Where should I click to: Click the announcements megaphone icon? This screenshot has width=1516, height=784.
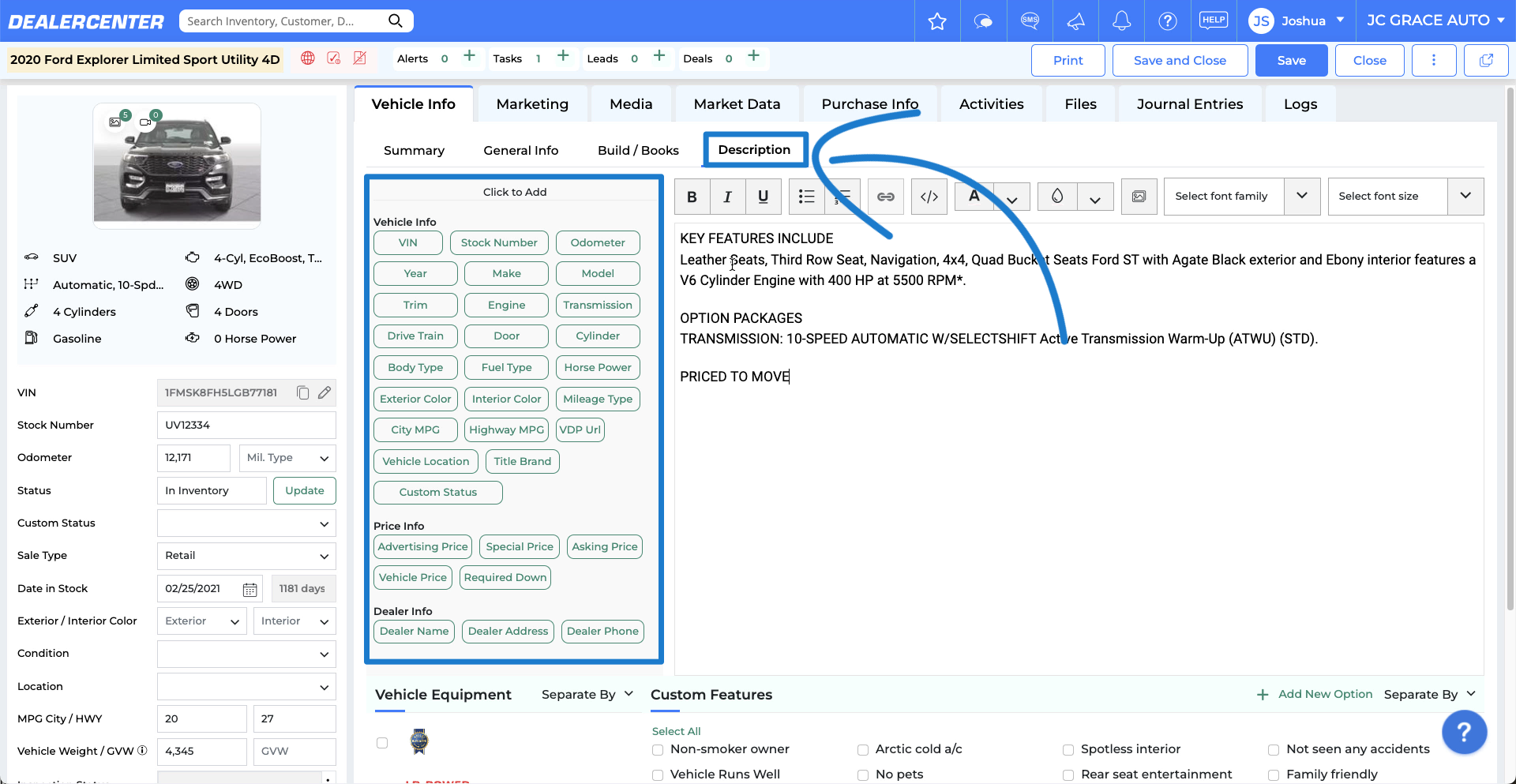pyautogui.click(x=1075, y=21)
